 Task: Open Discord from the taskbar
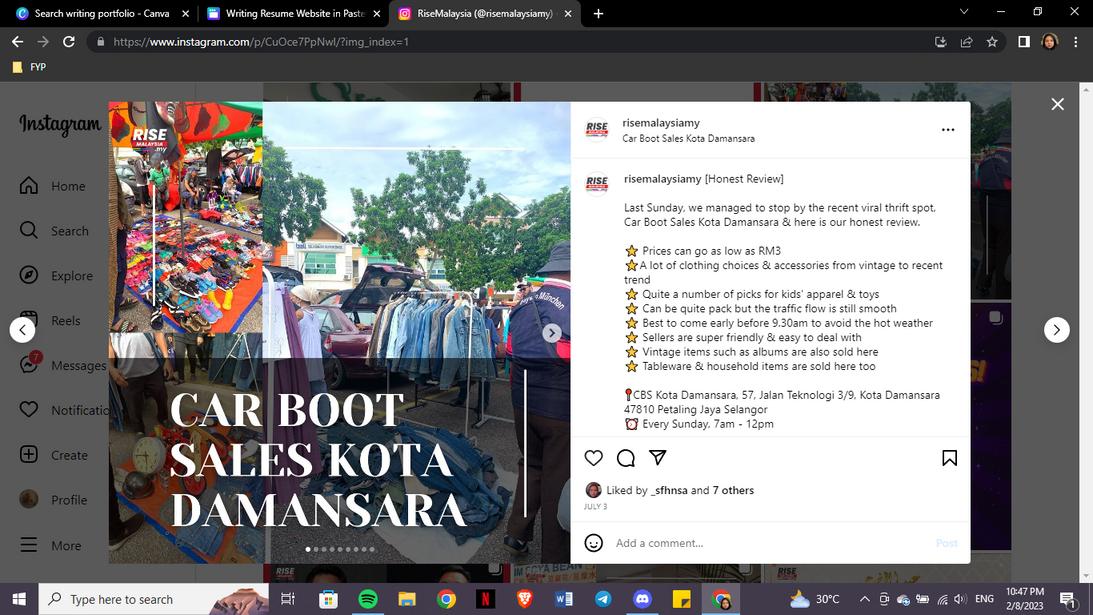pos(642,599)
